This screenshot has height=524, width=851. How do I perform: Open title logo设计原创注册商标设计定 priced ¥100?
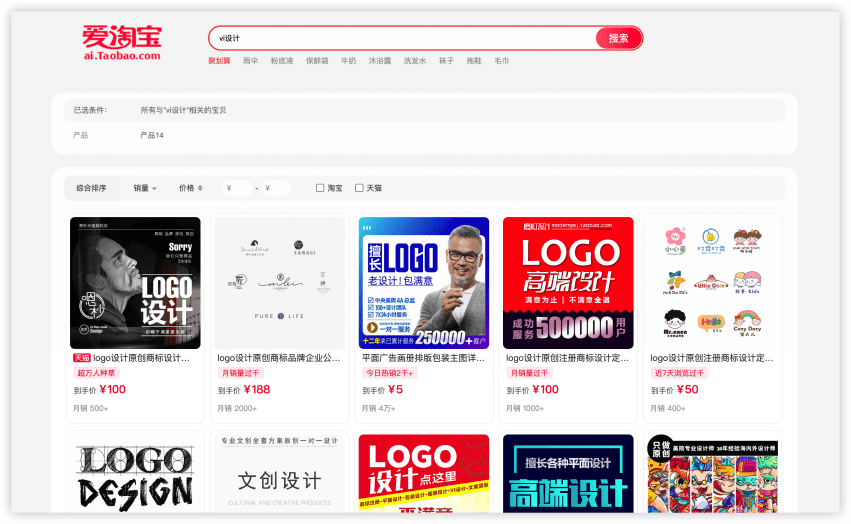pyautogui.click(x=568, y=358)
